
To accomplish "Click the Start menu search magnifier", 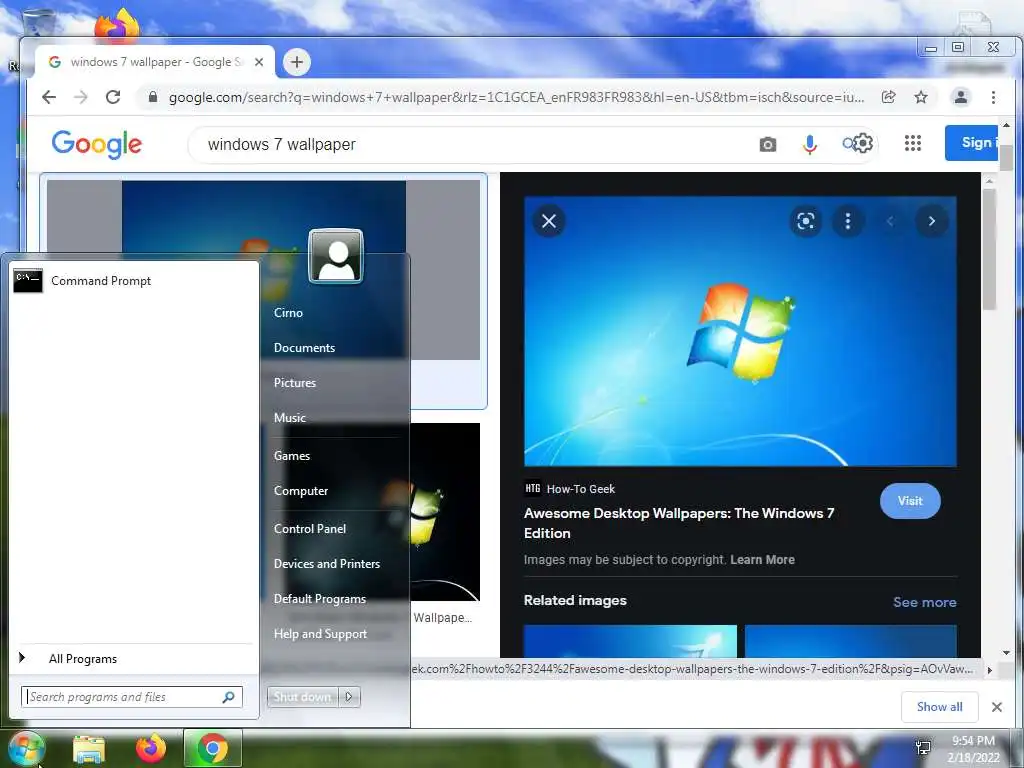I will tap(228, 697).
